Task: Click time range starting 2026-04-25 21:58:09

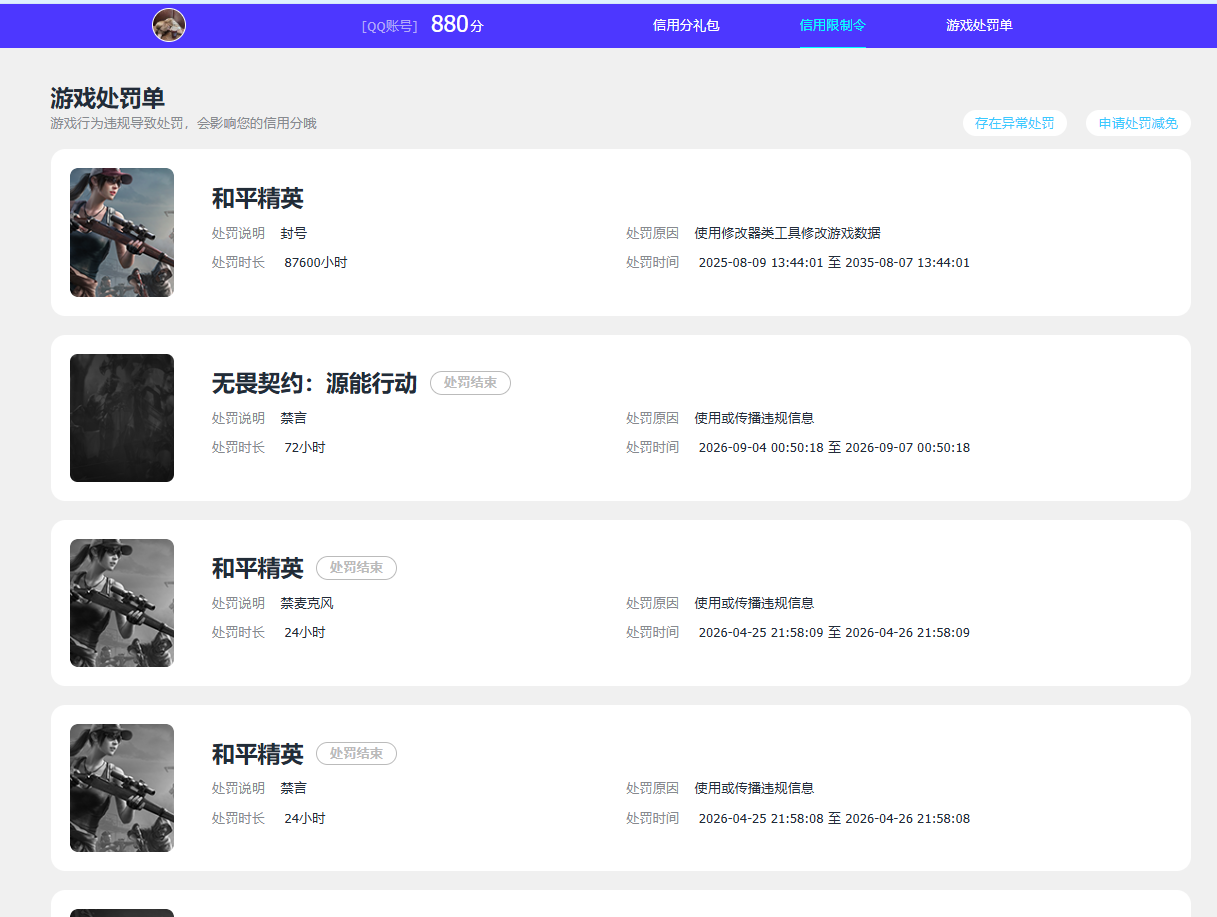Action: tap(834, 633)
